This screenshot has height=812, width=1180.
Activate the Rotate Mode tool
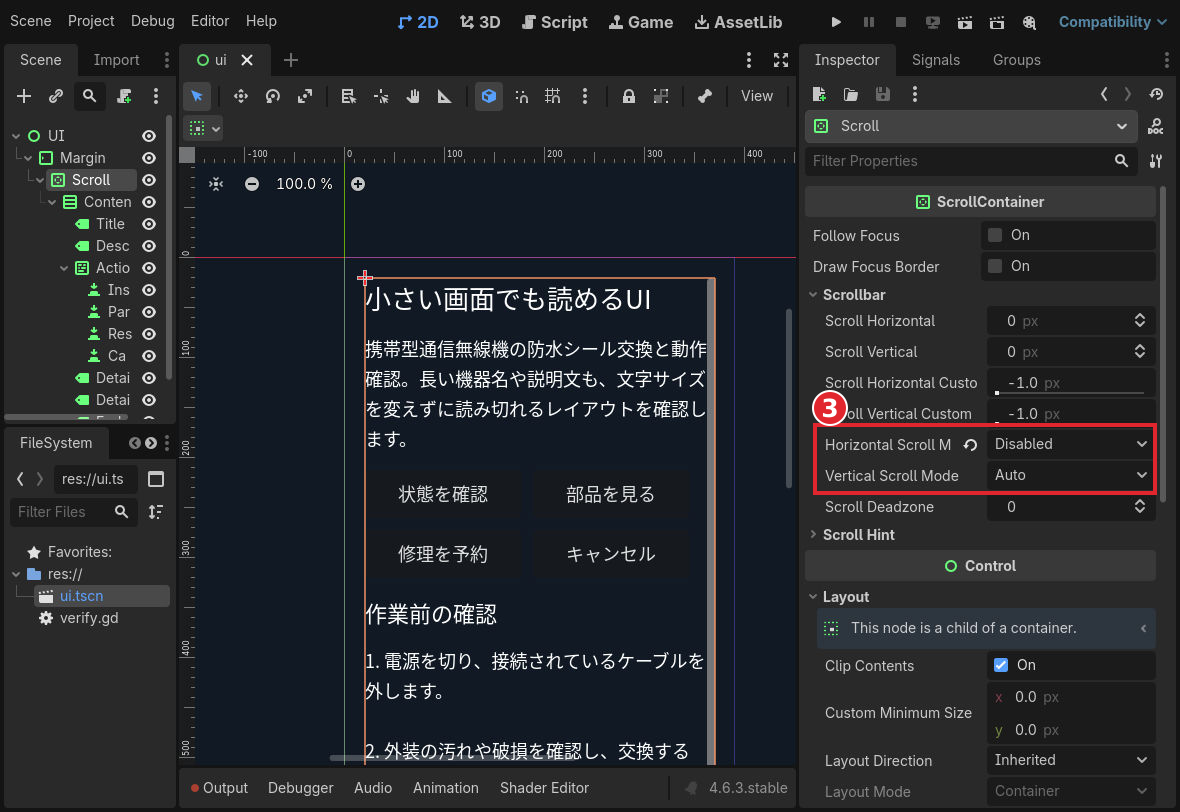(273, 96)
